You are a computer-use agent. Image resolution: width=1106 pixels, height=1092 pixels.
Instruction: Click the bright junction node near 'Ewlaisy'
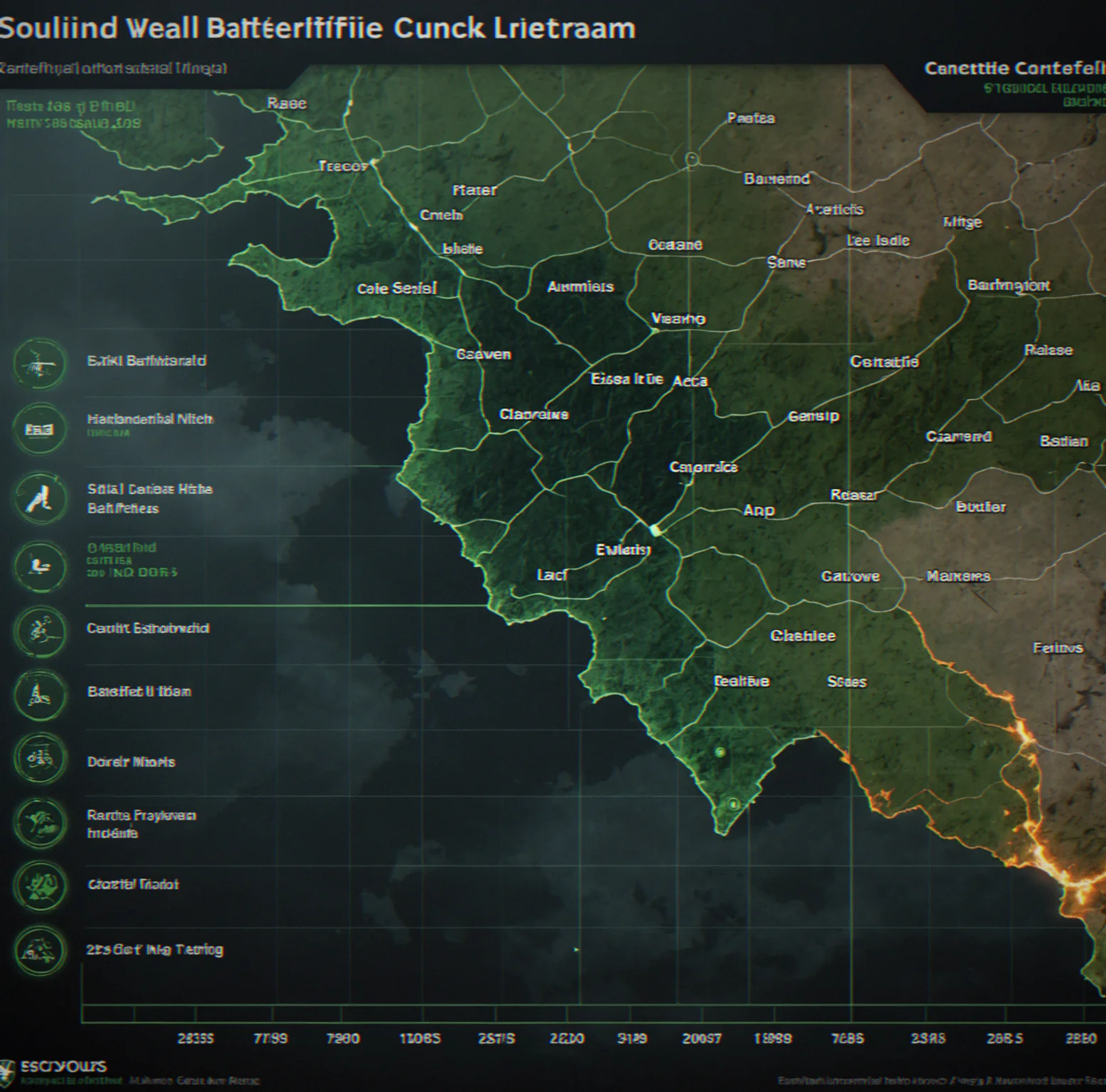656,530
